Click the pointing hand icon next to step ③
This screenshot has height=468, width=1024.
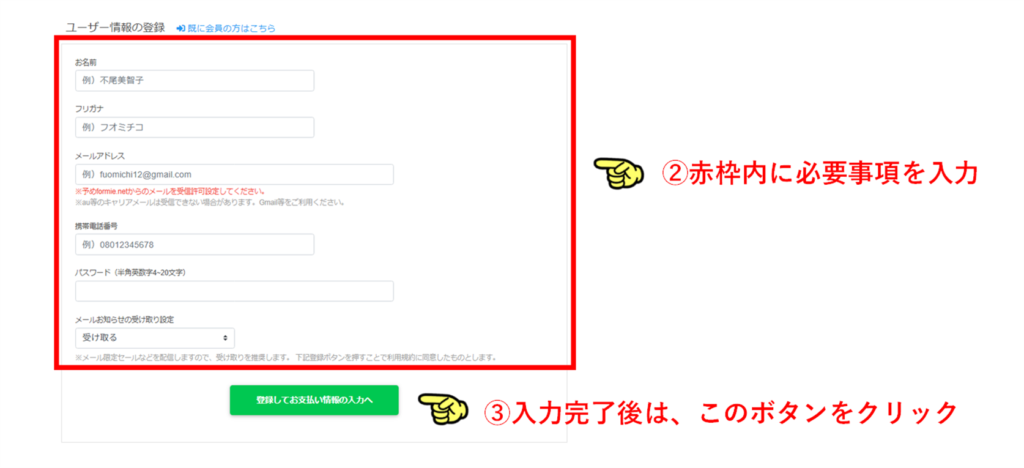click(442, 410)
